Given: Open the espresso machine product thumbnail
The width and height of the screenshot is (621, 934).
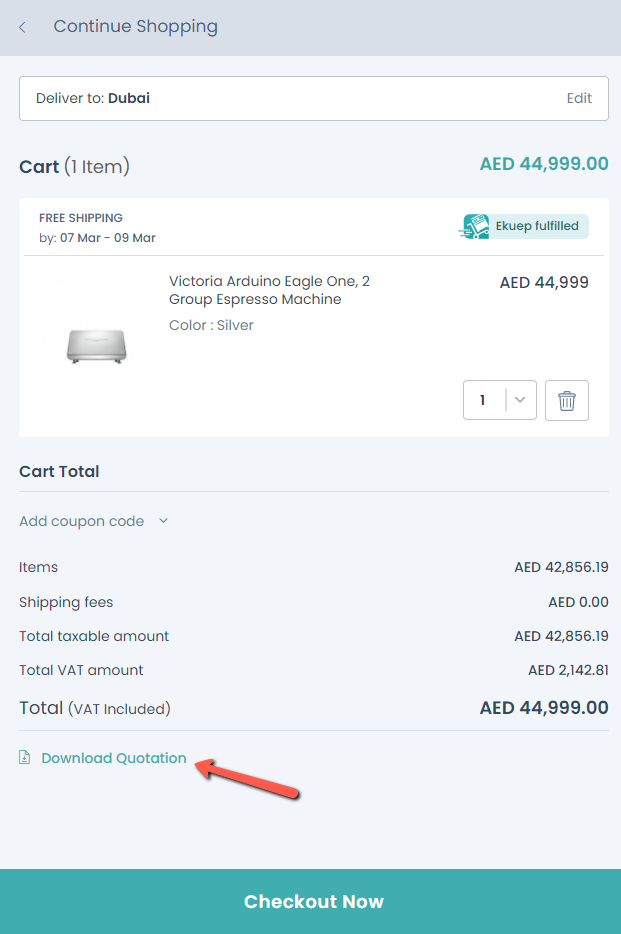Looking at the screenshot, I should click(96, 346).
